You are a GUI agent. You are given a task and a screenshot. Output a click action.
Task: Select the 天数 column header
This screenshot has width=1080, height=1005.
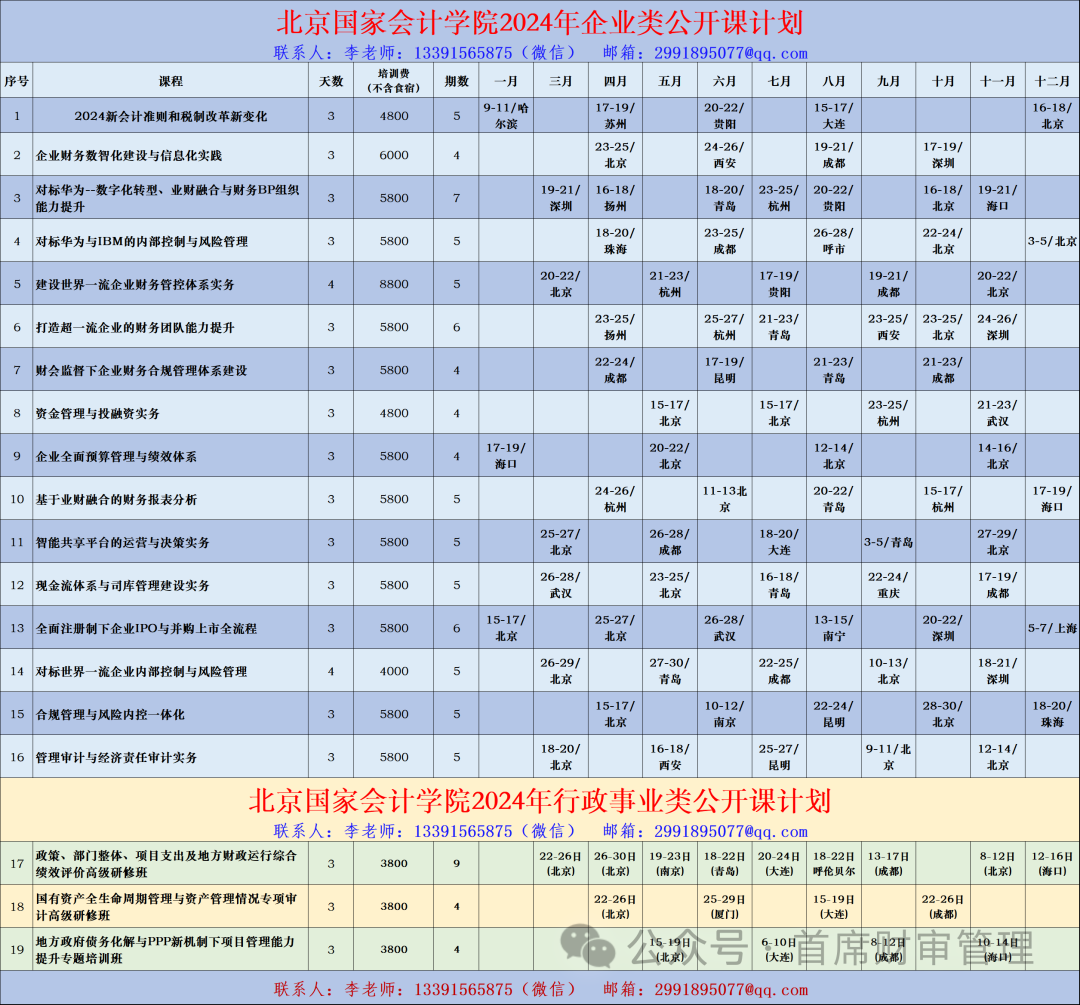point(331,81)
